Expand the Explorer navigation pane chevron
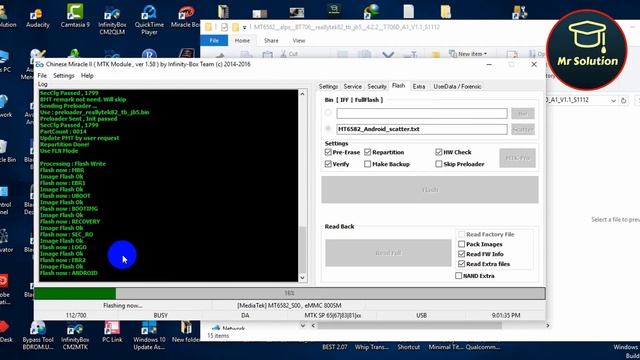The image size is (640, 360). tap(302, 325)
